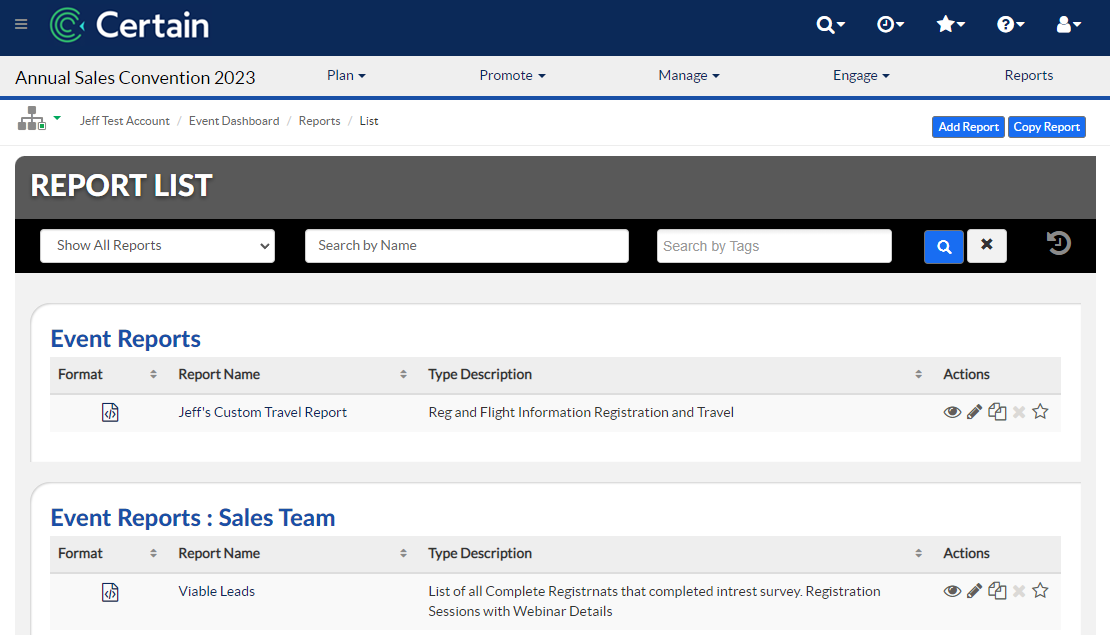Screen dimensions: 1110x635
Task: Sort Event Reports by Format column
Action: [153, 374]
